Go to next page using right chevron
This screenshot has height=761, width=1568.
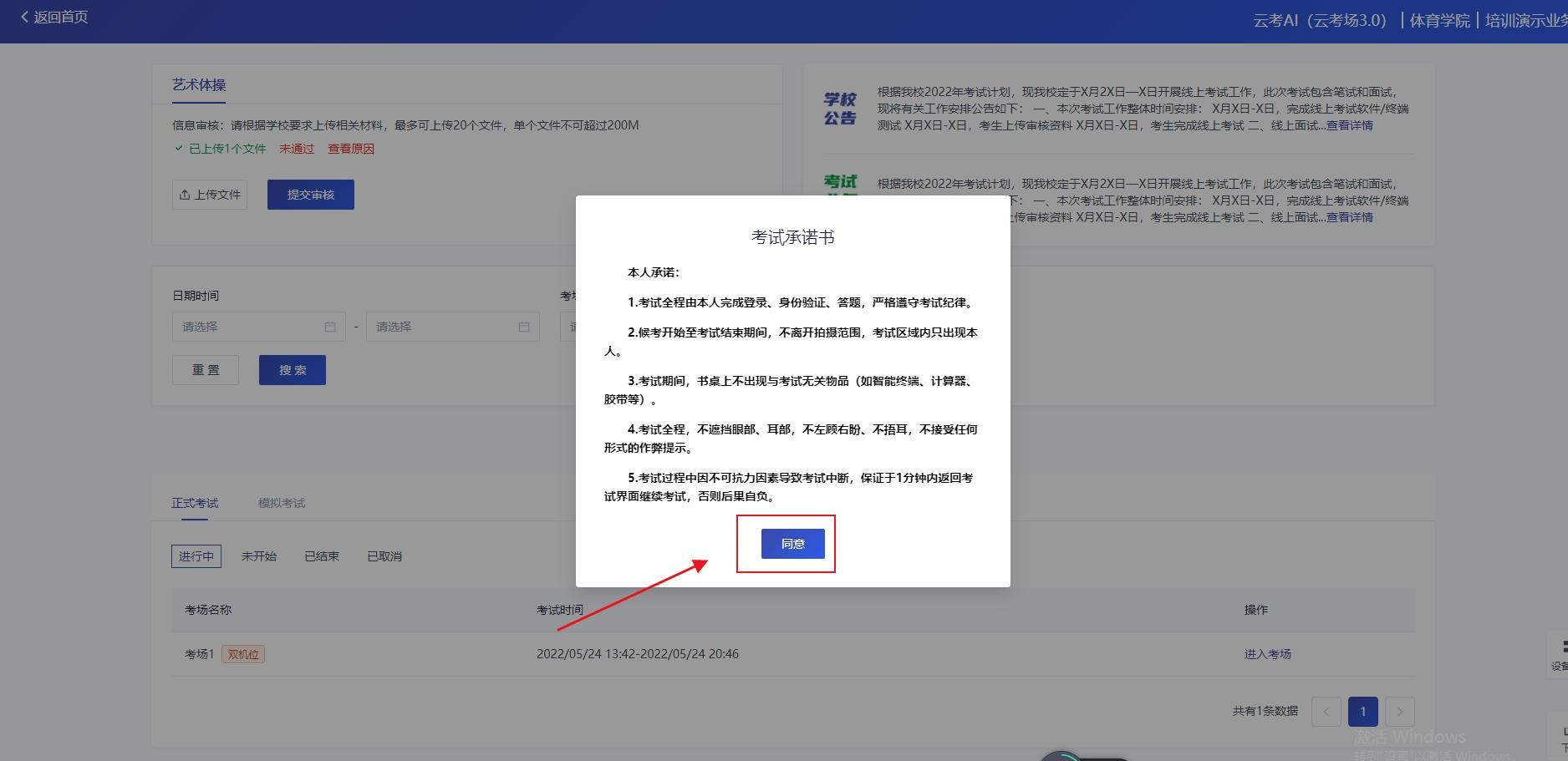point(1400,712)
